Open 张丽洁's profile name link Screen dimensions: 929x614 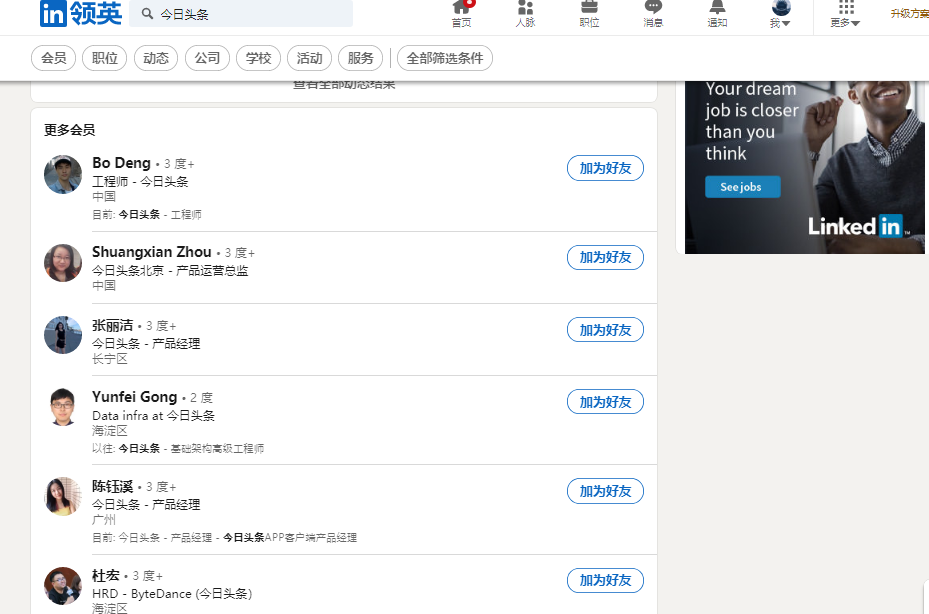click(x=113, y=325)
